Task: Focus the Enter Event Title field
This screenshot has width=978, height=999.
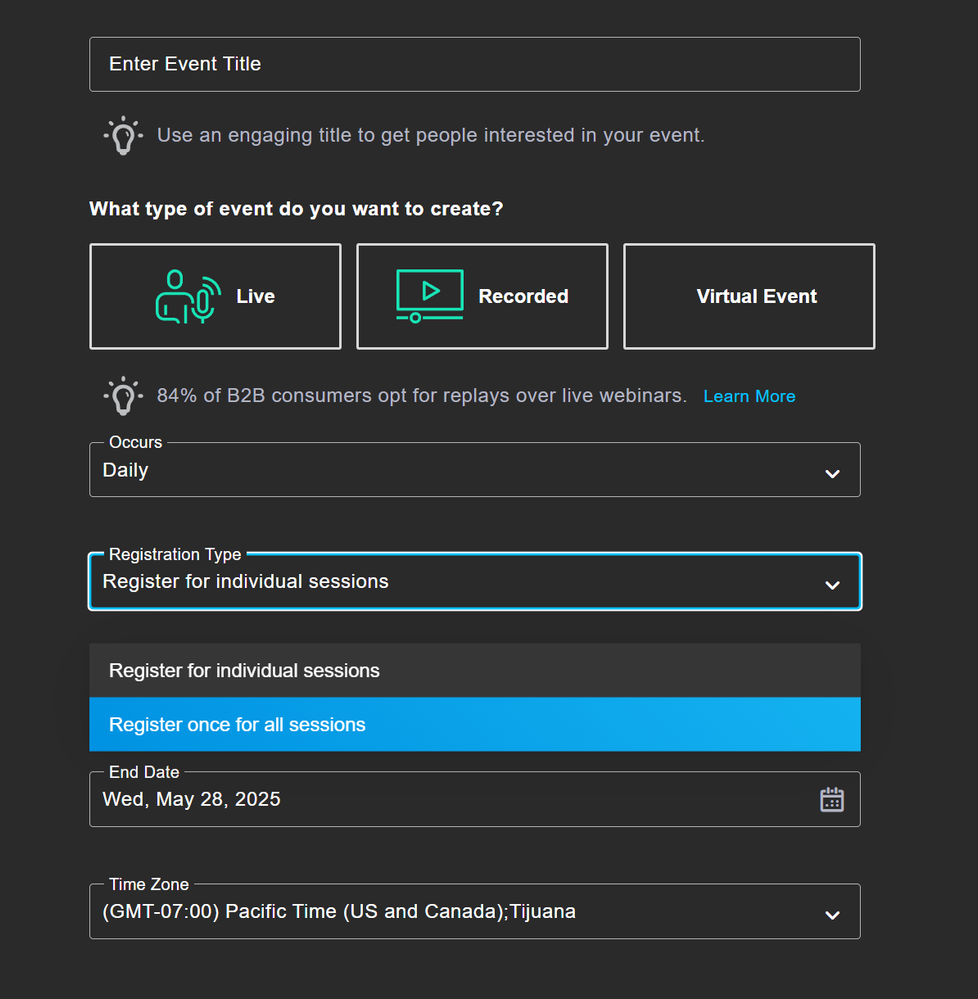Action: [475, 64]
